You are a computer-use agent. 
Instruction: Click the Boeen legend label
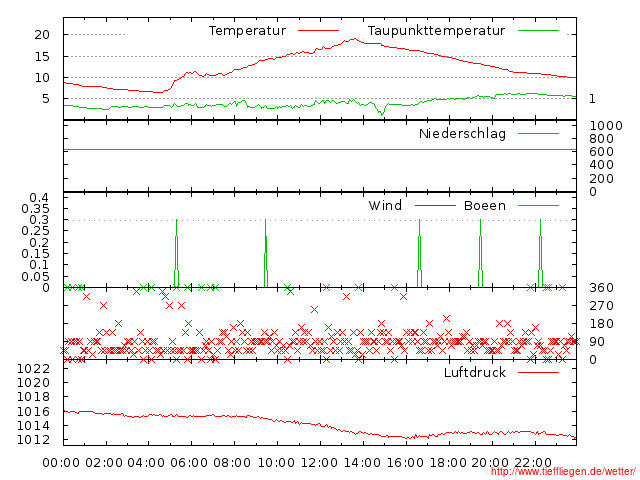(x=484, y=206)
